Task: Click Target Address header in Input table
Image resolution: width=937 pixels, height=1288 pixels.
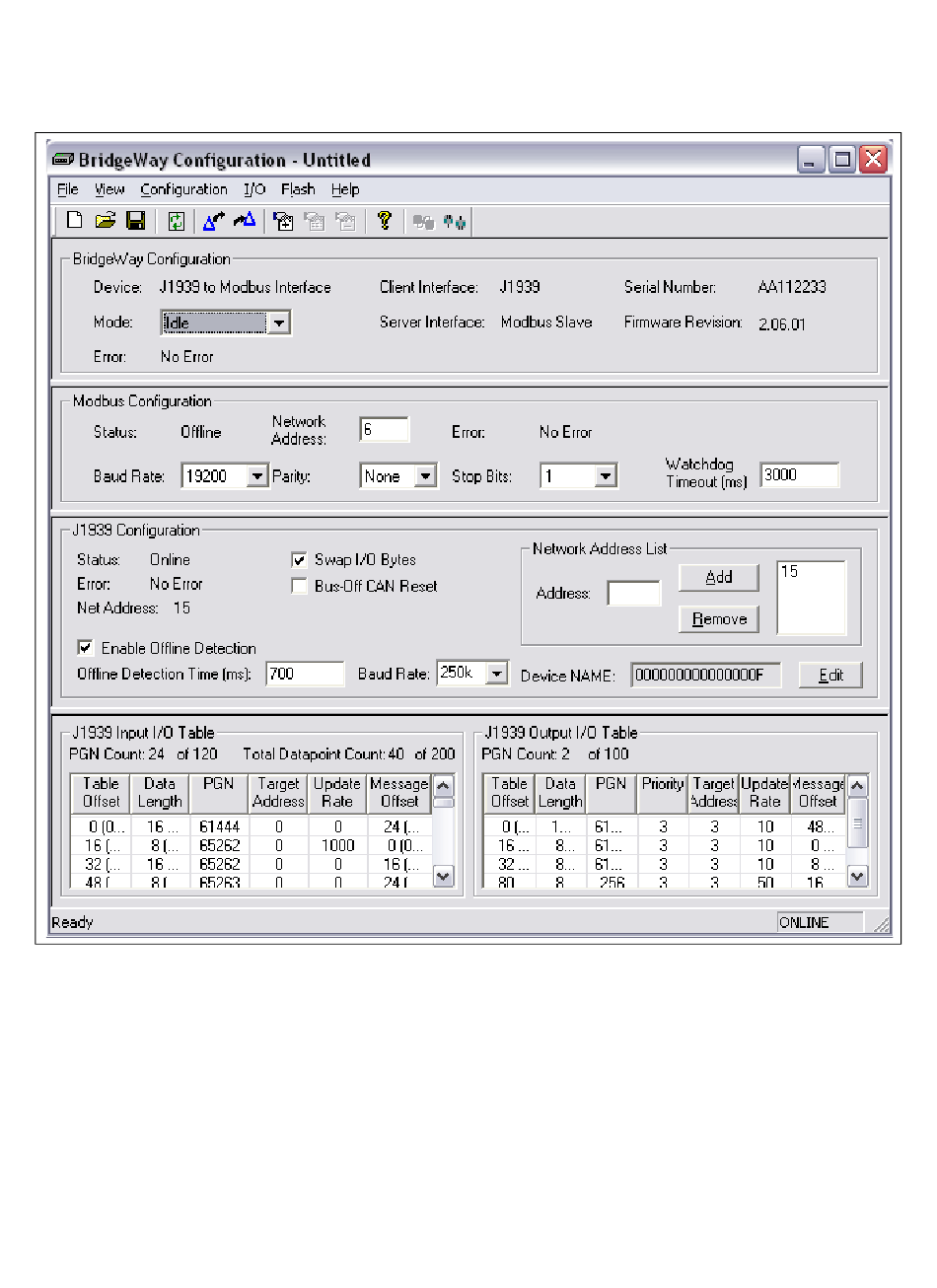Action: pyautogui.click(x=278, y=793)
